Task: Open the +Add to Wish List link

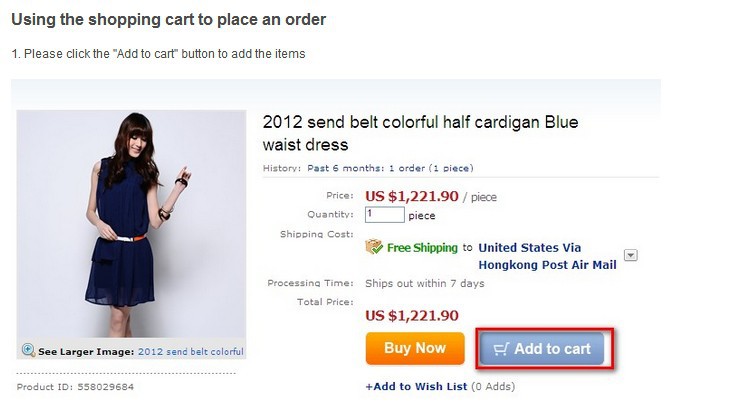Action: [416, 386]
